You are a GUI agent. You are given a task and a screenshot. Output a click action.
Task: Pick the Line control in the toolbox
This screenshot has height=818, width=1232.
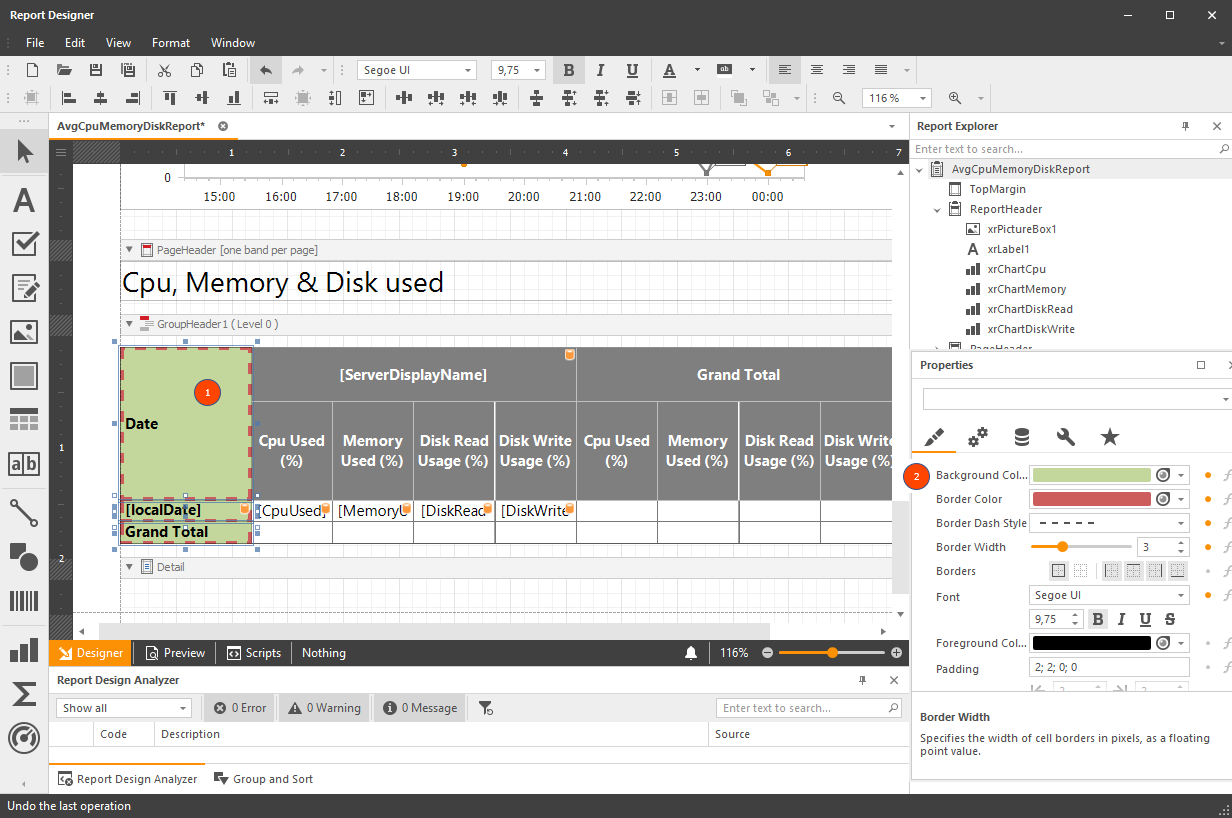(24, 512)
